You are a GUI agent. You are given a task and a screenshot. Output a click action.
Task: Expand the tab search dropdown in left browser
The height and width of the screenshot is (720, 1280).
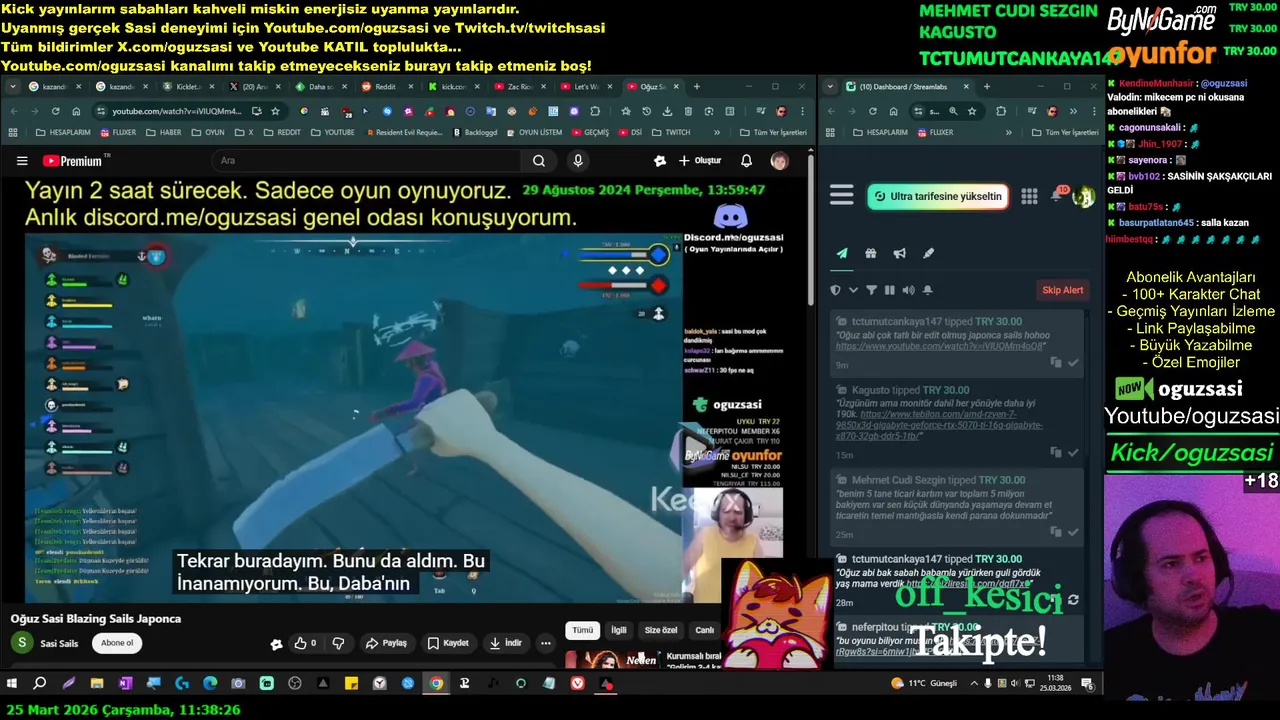point(13,87)
